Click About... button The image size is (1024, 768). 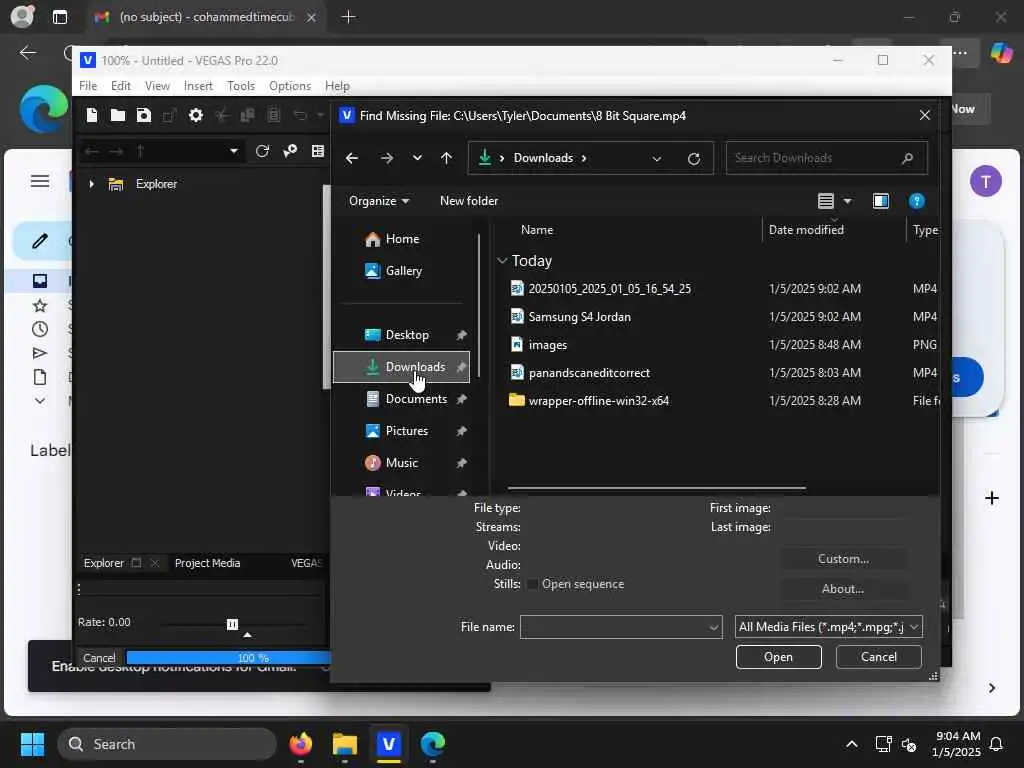843,590
